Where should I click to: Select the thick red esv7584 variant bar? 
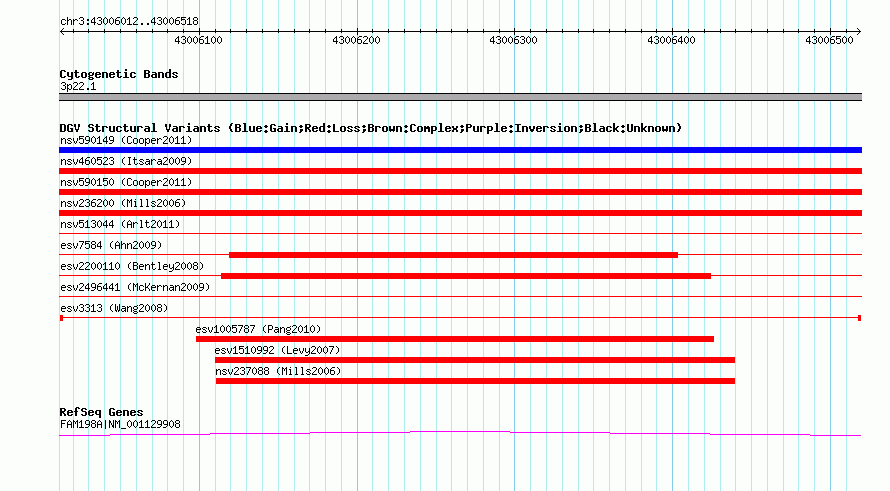[x=454, y=255]
